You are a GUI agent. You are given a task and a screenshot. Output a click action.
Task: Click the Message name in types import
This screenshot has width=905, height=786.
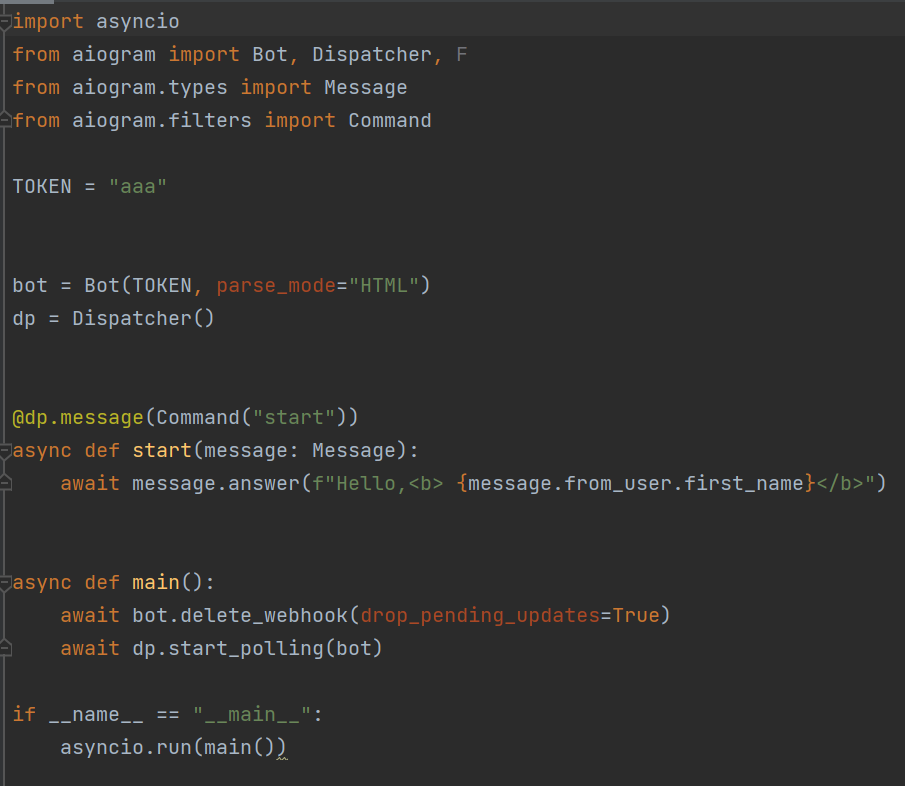click(365, 88)
